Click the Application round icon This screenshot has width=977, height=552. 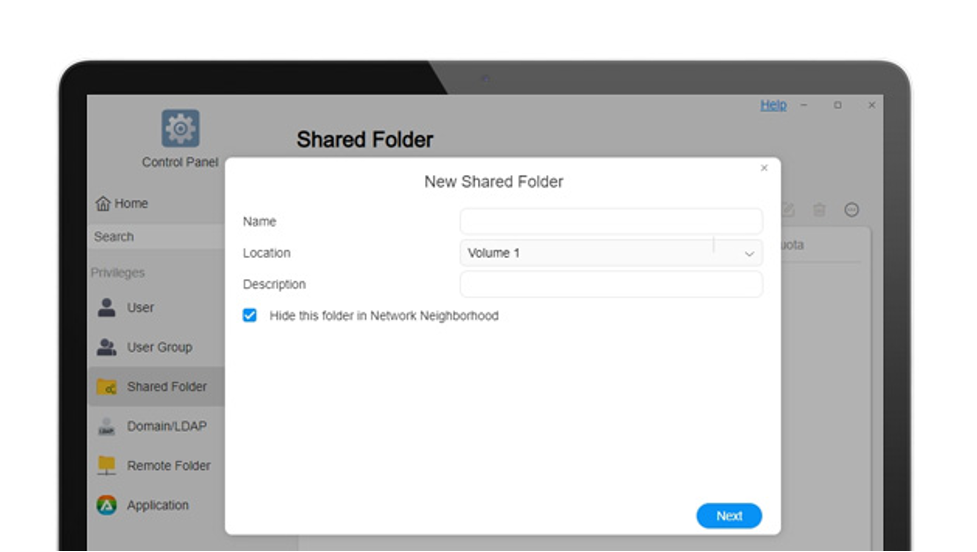point(107,505)
